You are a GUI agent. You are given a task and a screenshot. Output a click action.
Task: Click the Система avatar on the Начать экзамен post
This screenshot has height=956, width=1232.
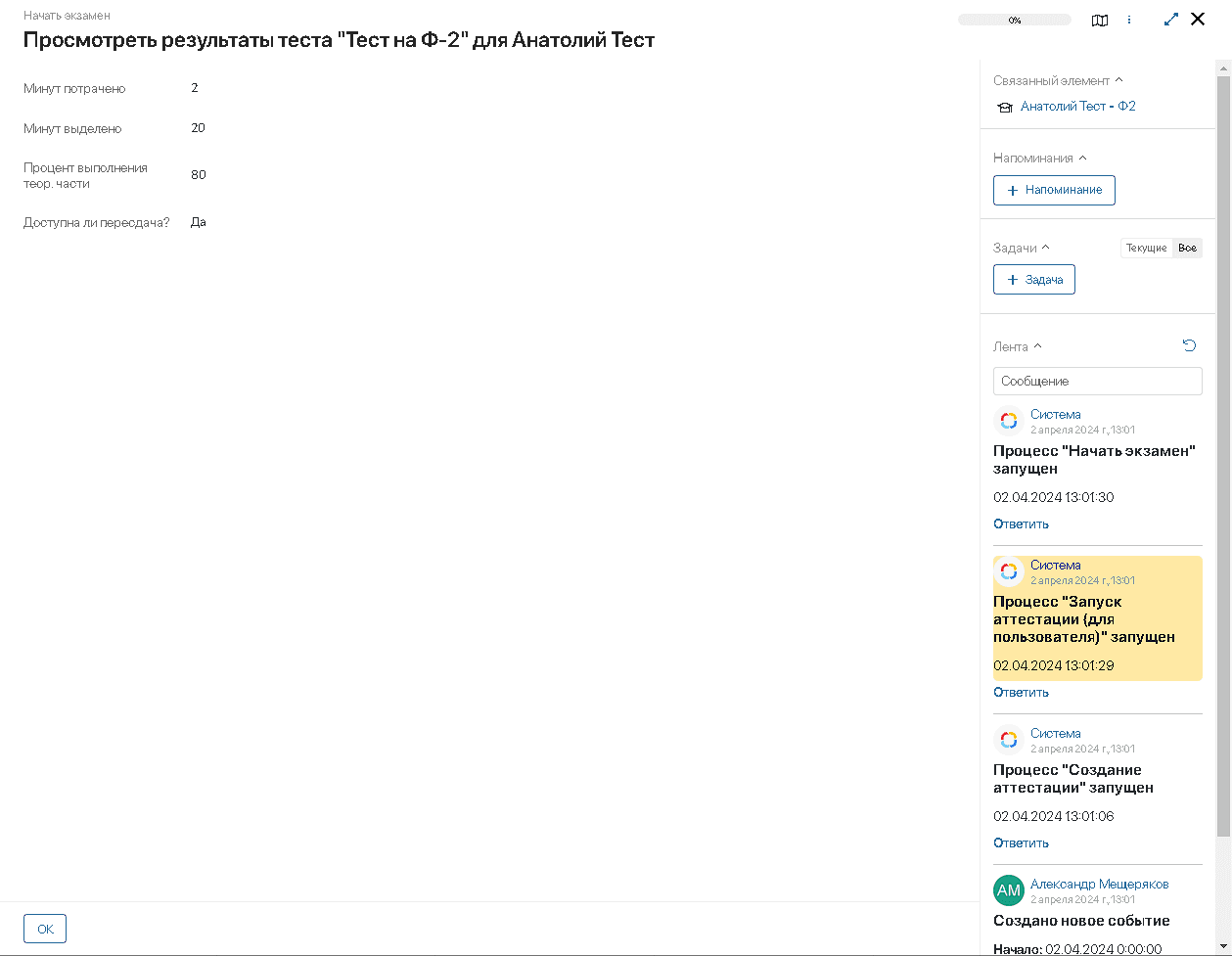(1008, 421)
